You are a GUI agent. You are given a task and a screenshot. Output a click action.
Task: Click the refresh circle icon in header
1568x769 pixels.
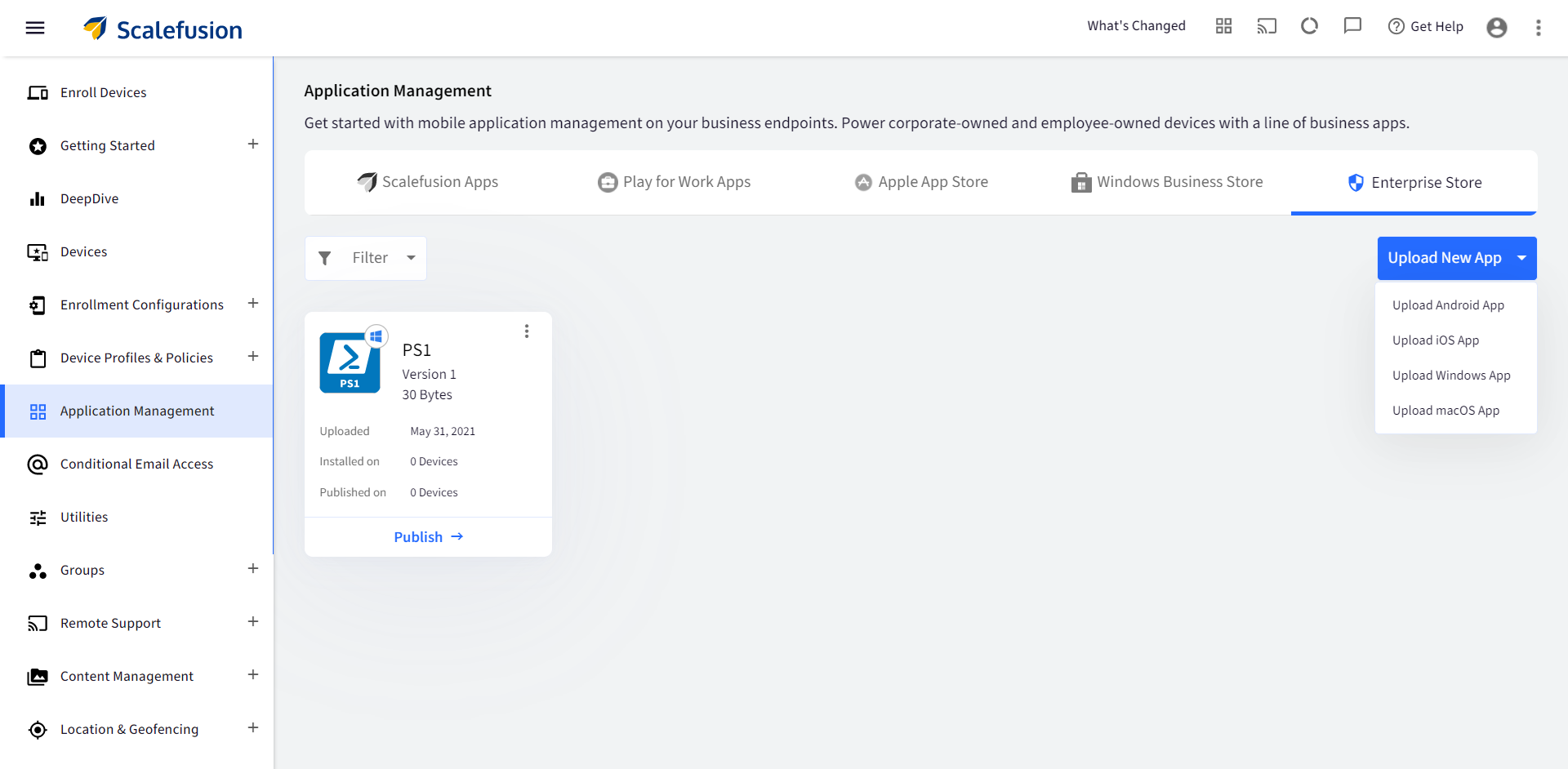[x=1310, y=26]
